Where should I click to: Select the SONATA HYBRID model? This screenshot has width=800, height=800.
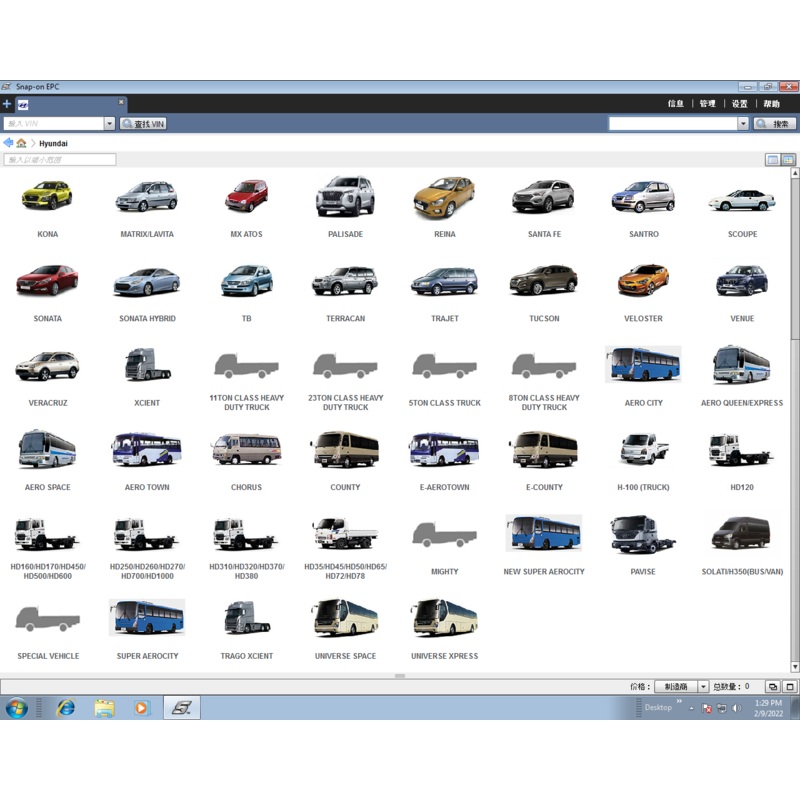click(147, 281)
